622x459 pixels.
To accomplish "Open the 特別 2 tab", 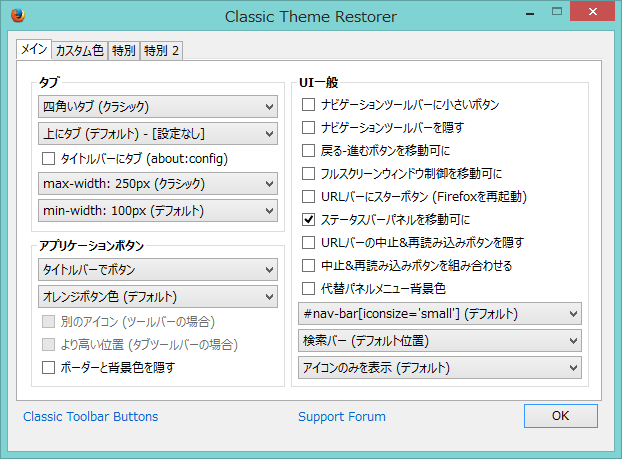I will [x=161, y=51].
